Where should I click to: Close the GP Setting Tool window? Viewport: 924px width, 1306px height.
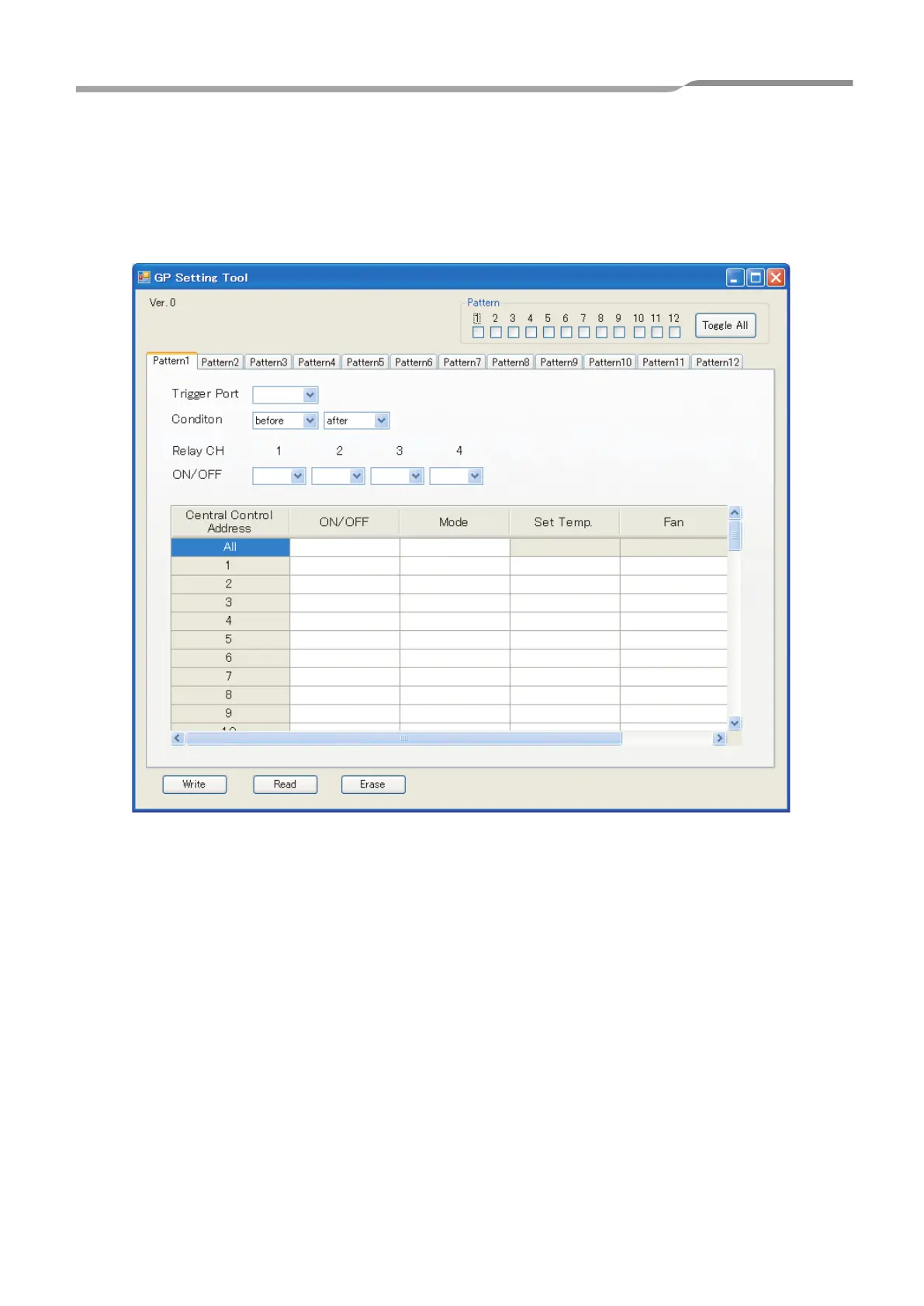(x=775, y=277)
